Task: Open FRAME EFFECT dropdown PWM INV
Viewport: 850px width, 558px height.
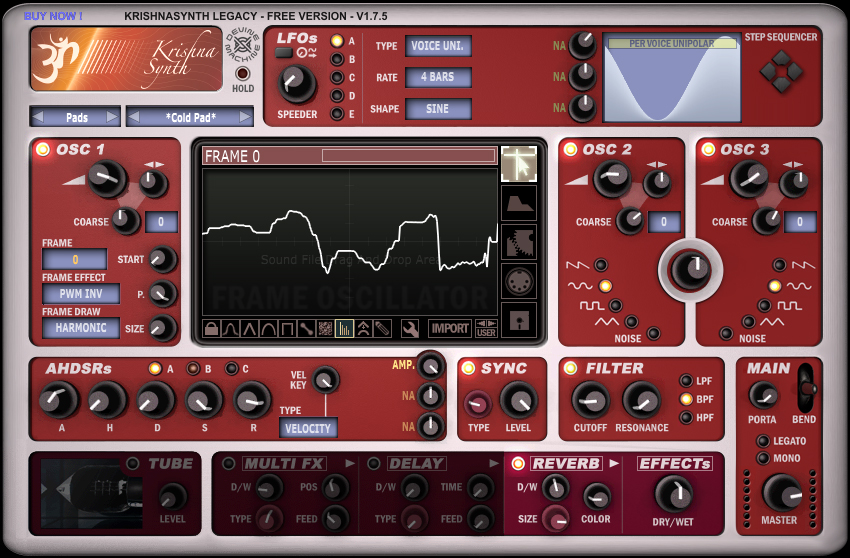Action: [81, 294]
